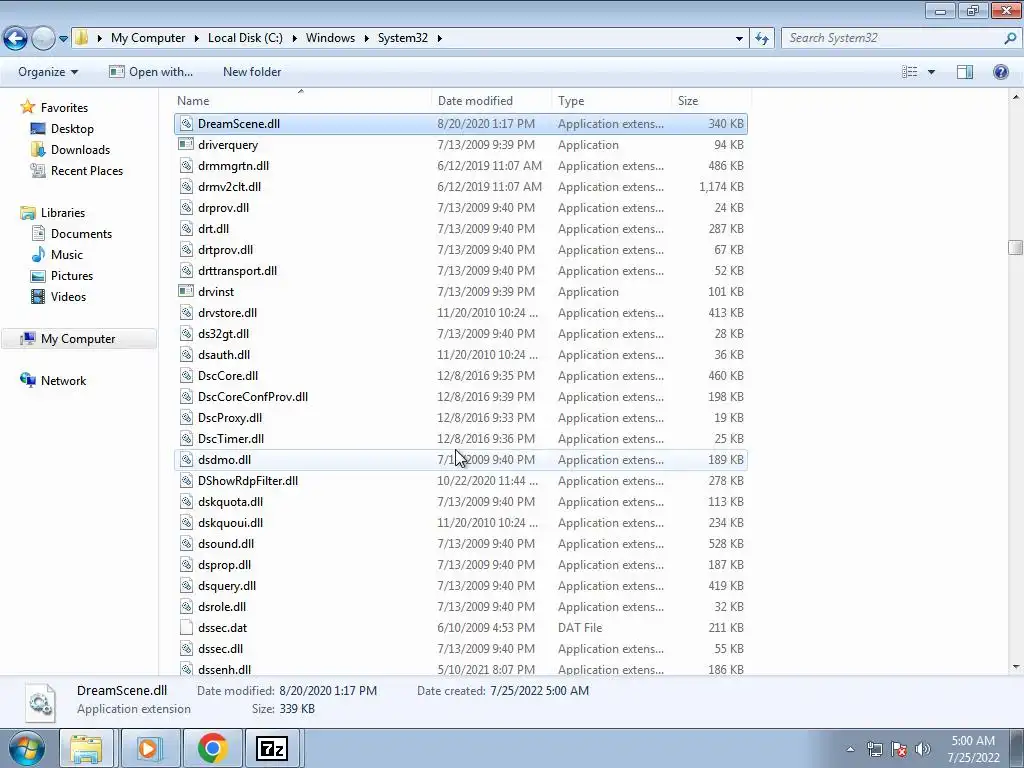Click the Forward navigation arrow button
Screen dimensions: 1024x768
pos(43,38)
